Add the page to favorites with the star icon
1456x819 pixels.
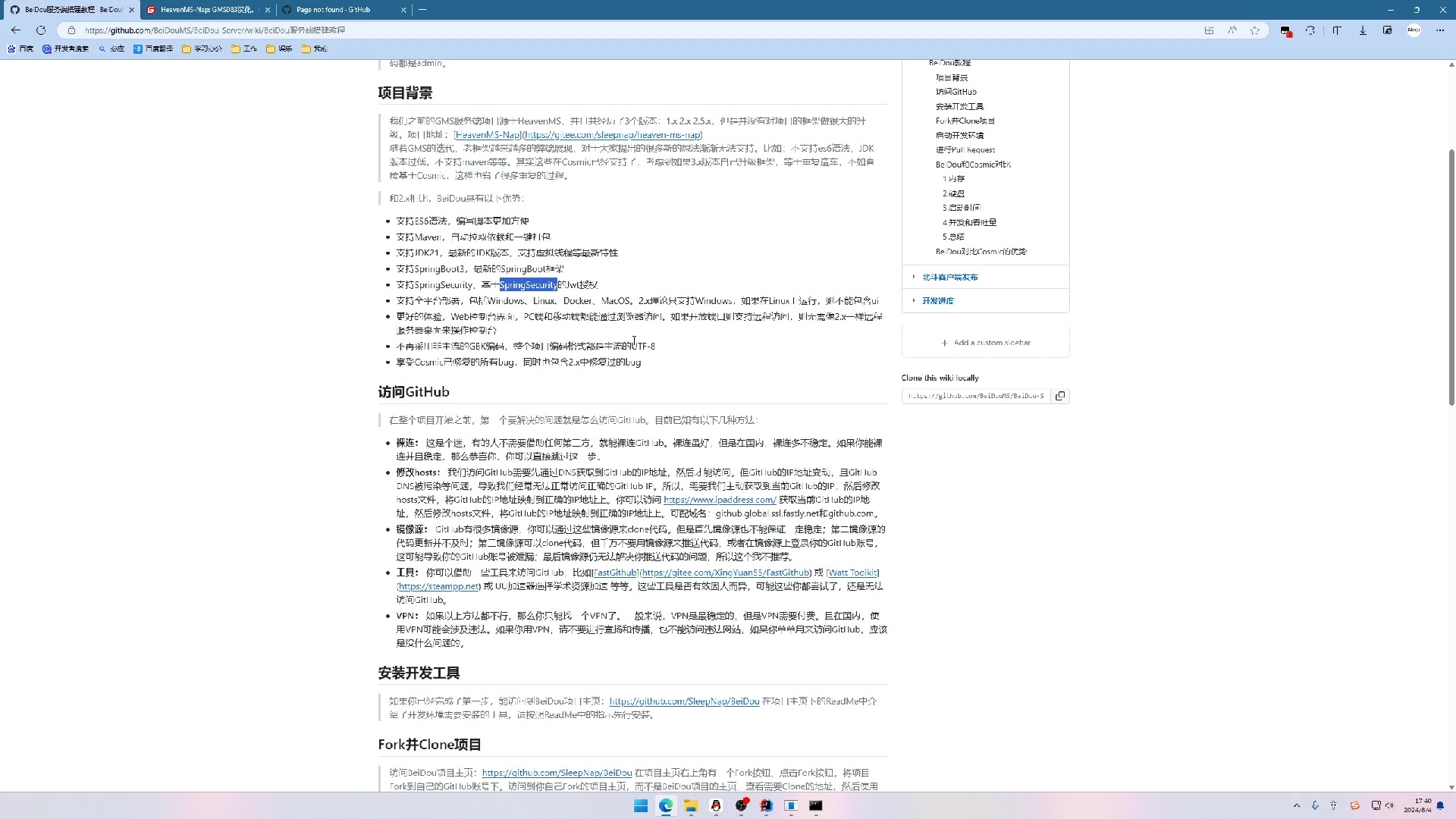pos(1255,30)
